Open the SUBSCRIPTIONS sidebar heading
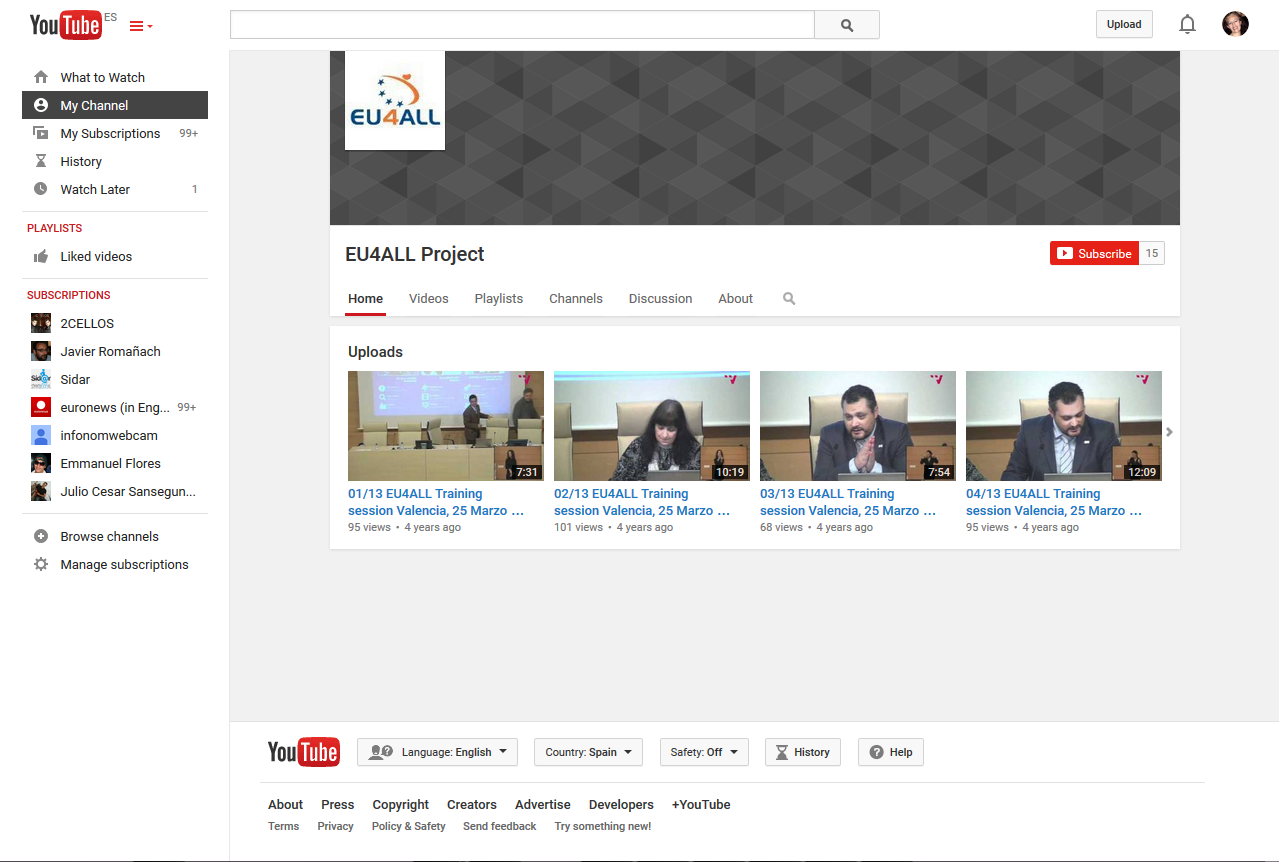This screenshot has width=1279, height=862. click(69, 295)
